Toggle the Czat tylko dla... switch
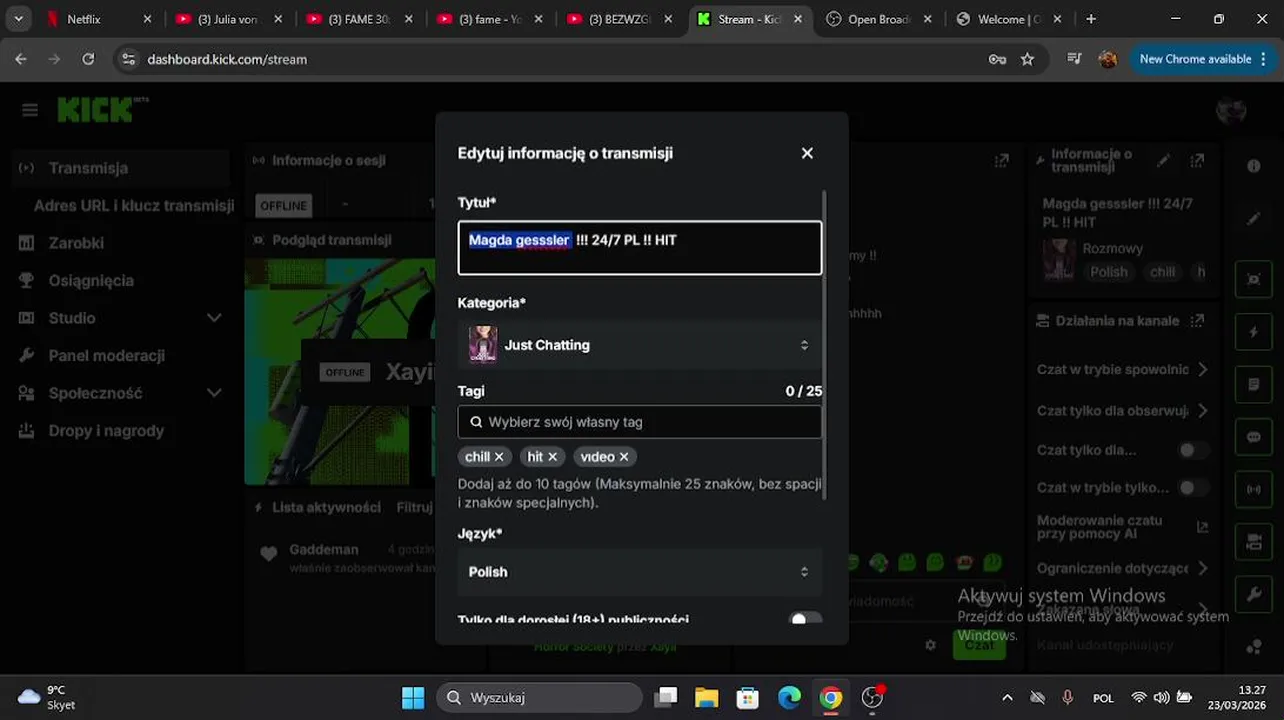This screenshot has width=1284, height=720. [1192, 450]
